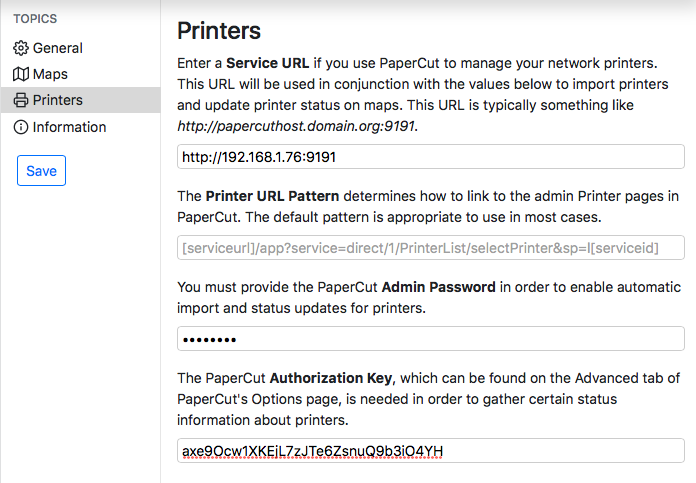Open the General topic label
The height and width of the screenshot is (483, 696).
[x=58, y=48]
